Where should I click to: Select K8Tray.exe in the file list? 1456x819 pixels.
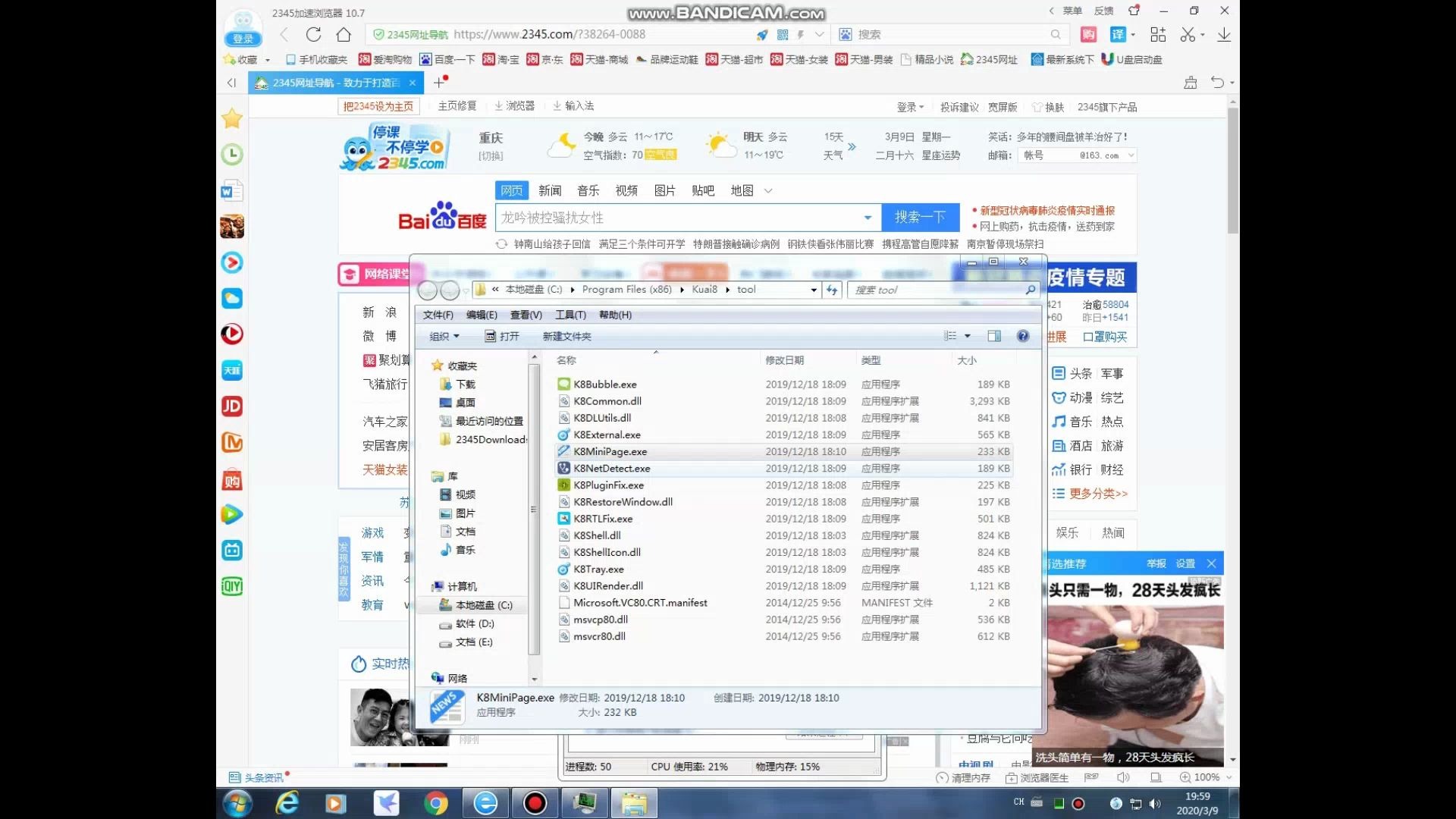(598, 570)
